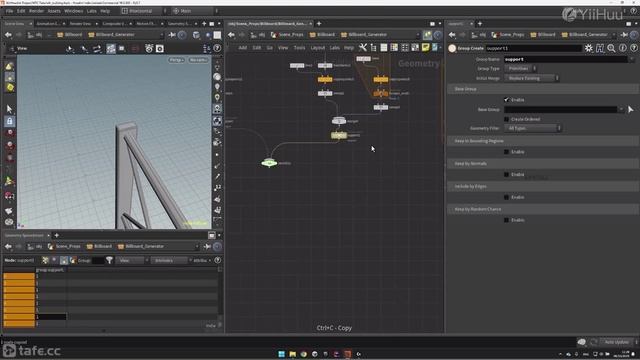The height and width of the screenshot is (360, 640).
Task: Pin the scene view pane
Action: coord(172,35)
